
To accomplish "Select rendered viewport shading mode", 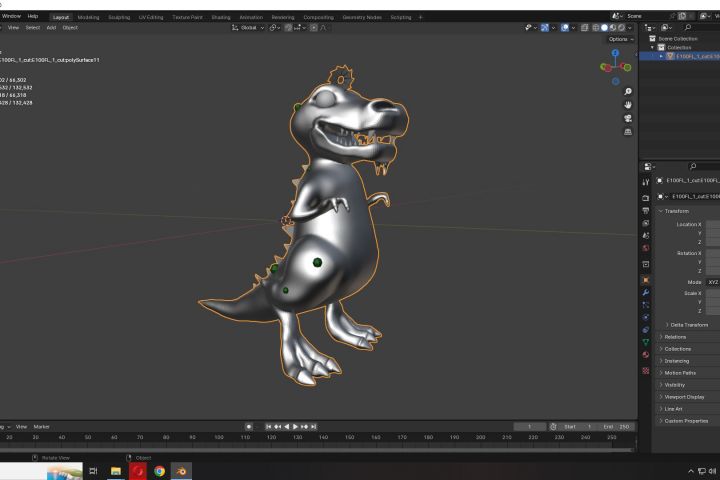I will pos(621,27).
